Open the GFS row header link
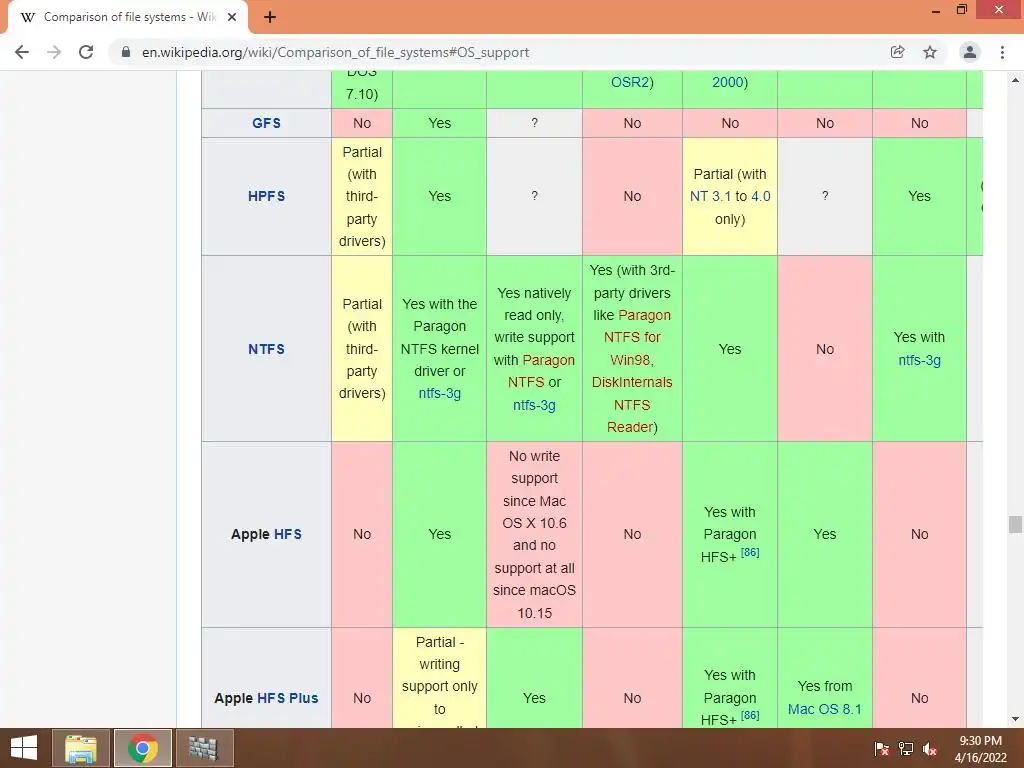 pyautogui.click(x=266, y=123)
